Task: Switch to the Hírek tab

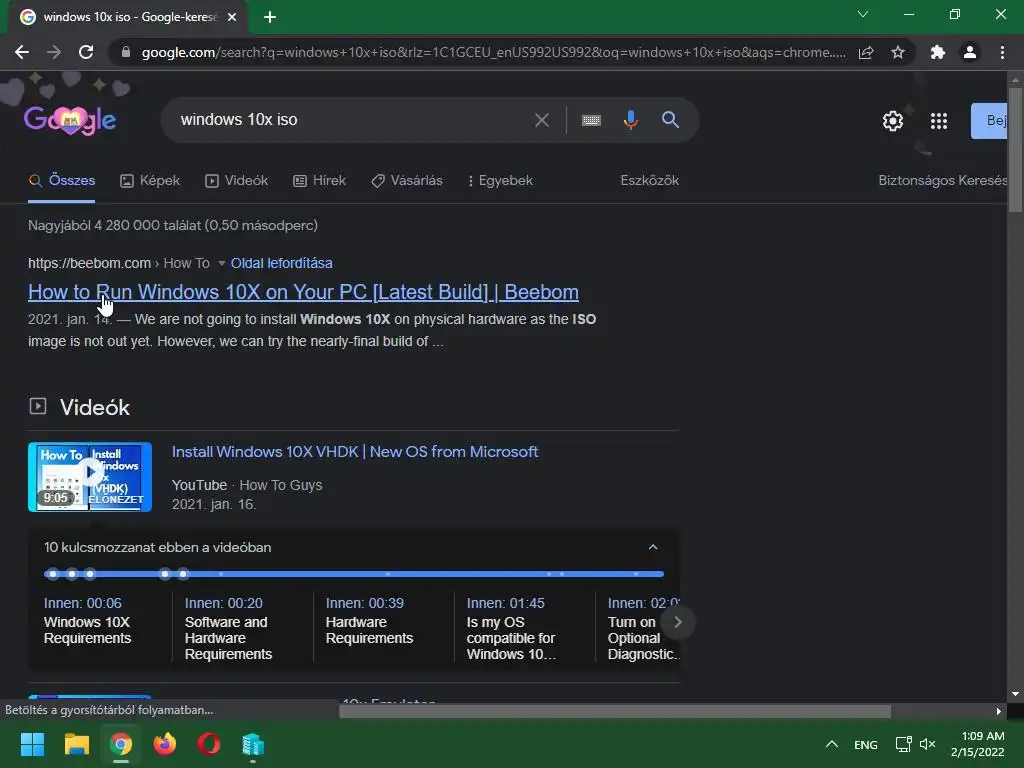Action: pyautogui.click(x=319, y=180)
